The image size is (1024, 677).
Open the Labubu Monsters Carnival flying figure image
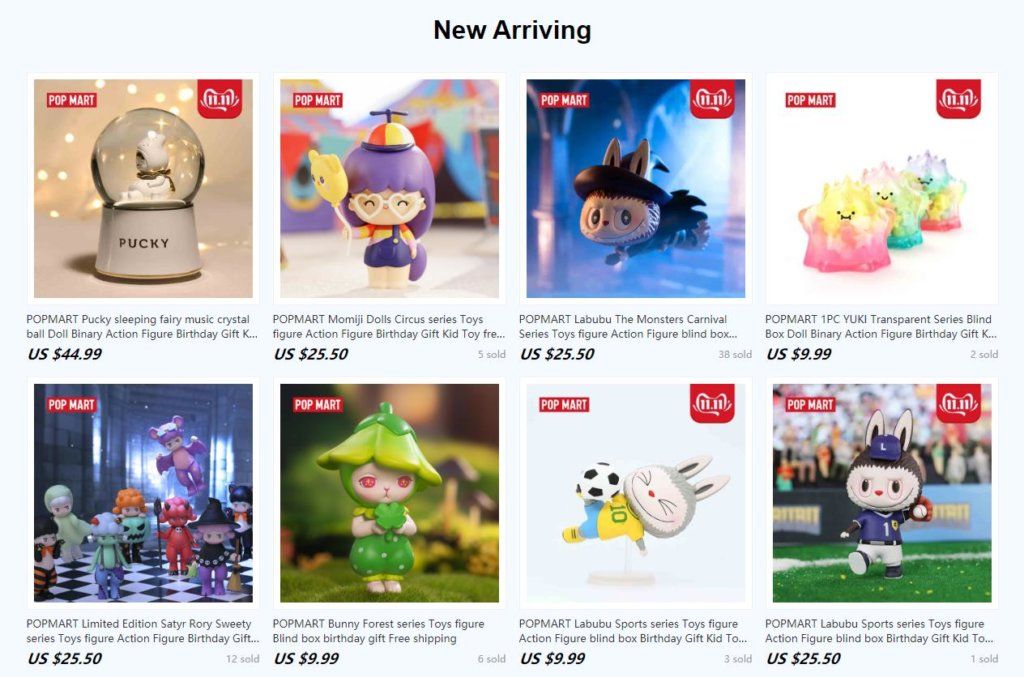635,189
